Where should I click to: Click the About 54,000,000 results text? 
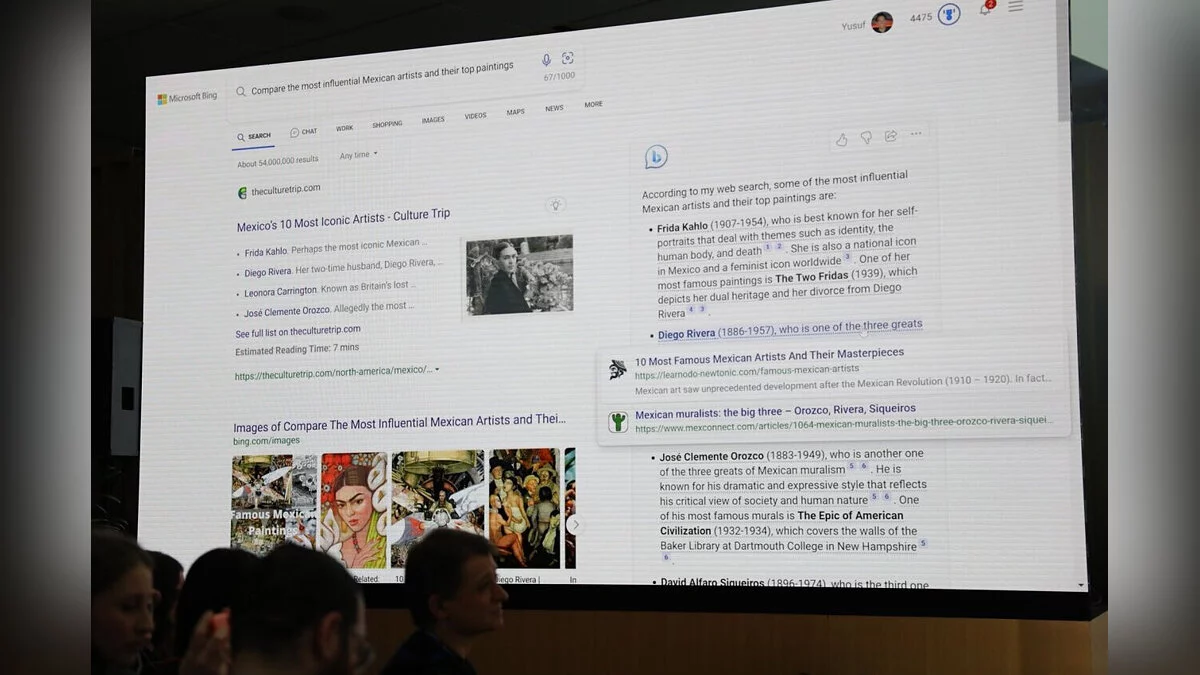[278, 161]
